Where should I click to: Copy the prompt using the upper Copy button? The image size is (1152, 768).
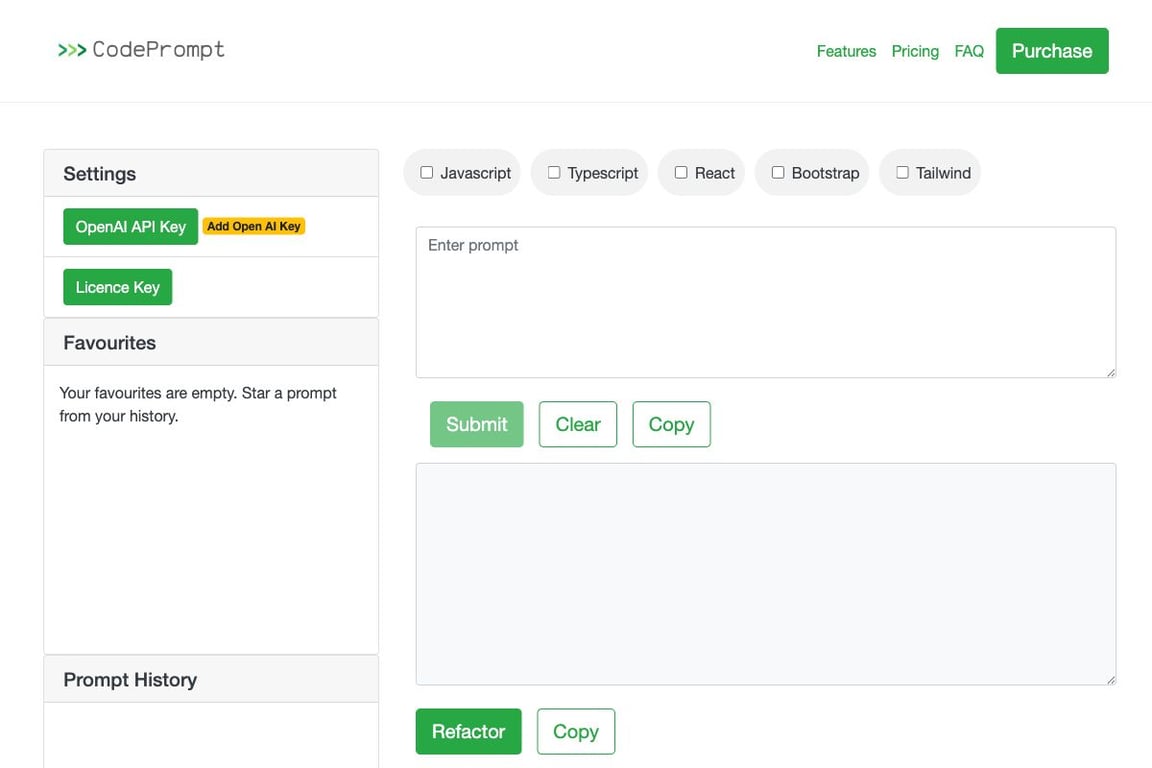coord(671,424)
